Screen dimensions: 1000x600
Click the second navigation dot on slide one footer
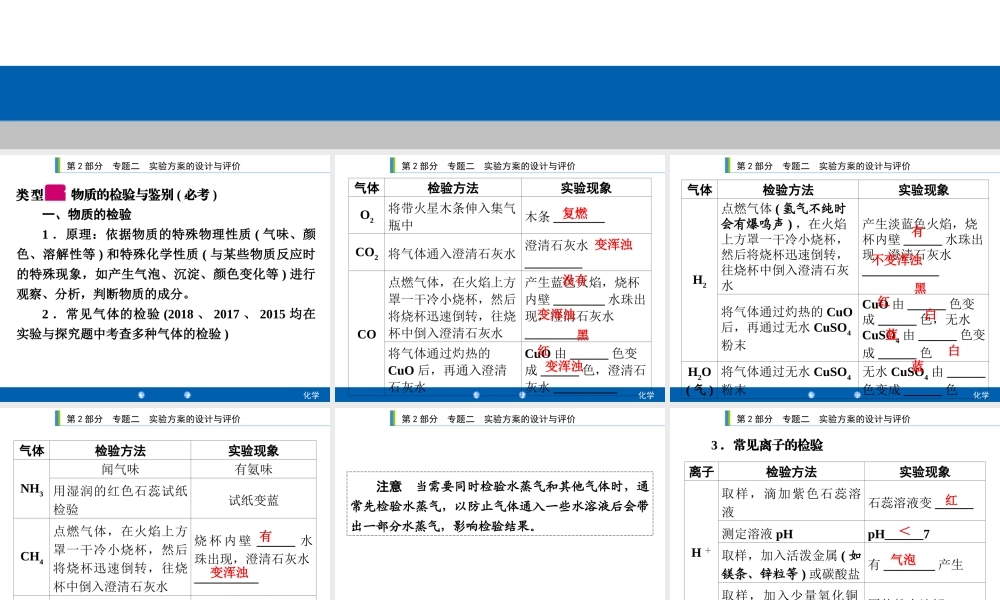(x=186, y=395)
